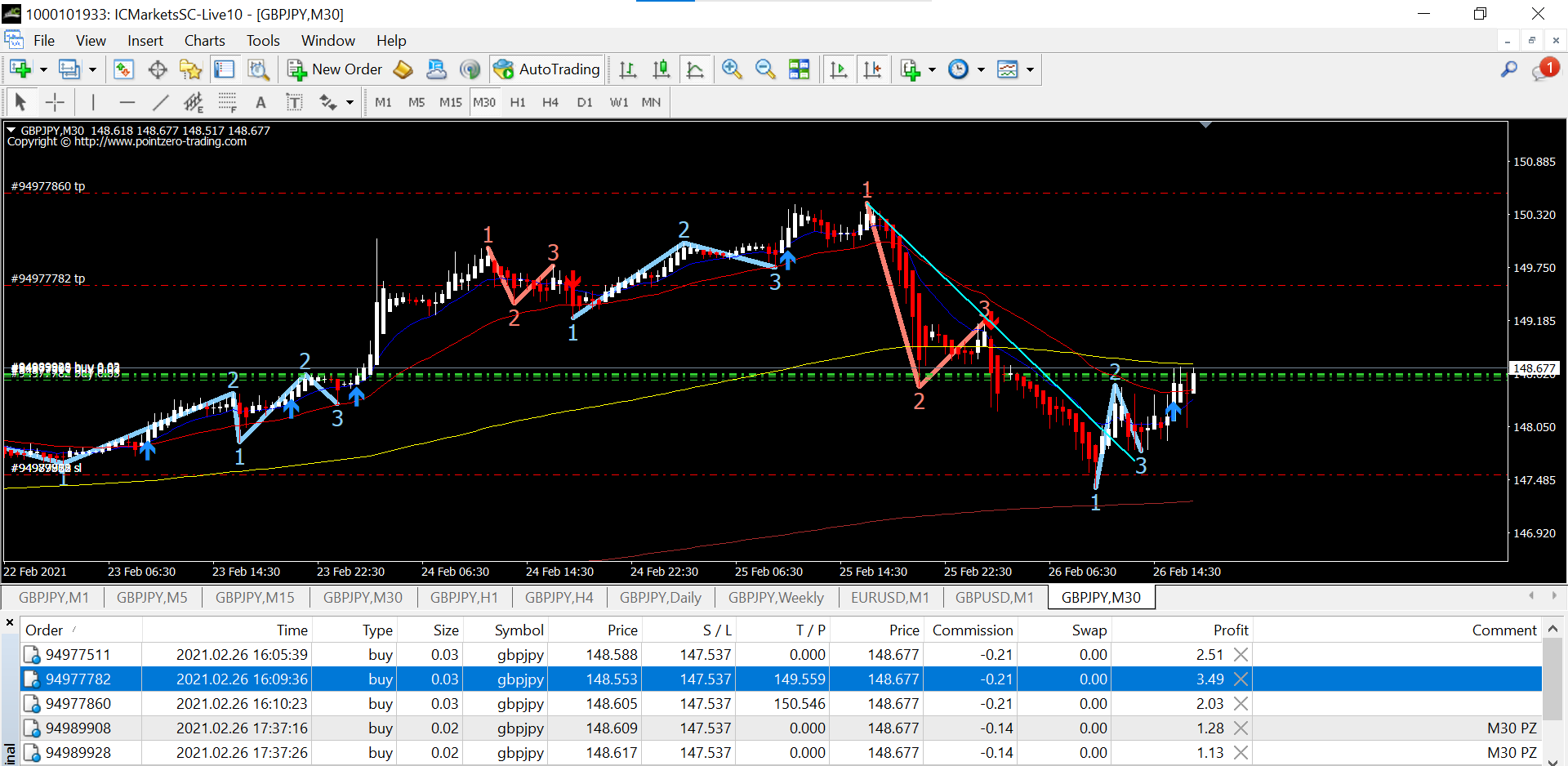Toggle the Auto Scroll chart icon

[x=838, y=69]
